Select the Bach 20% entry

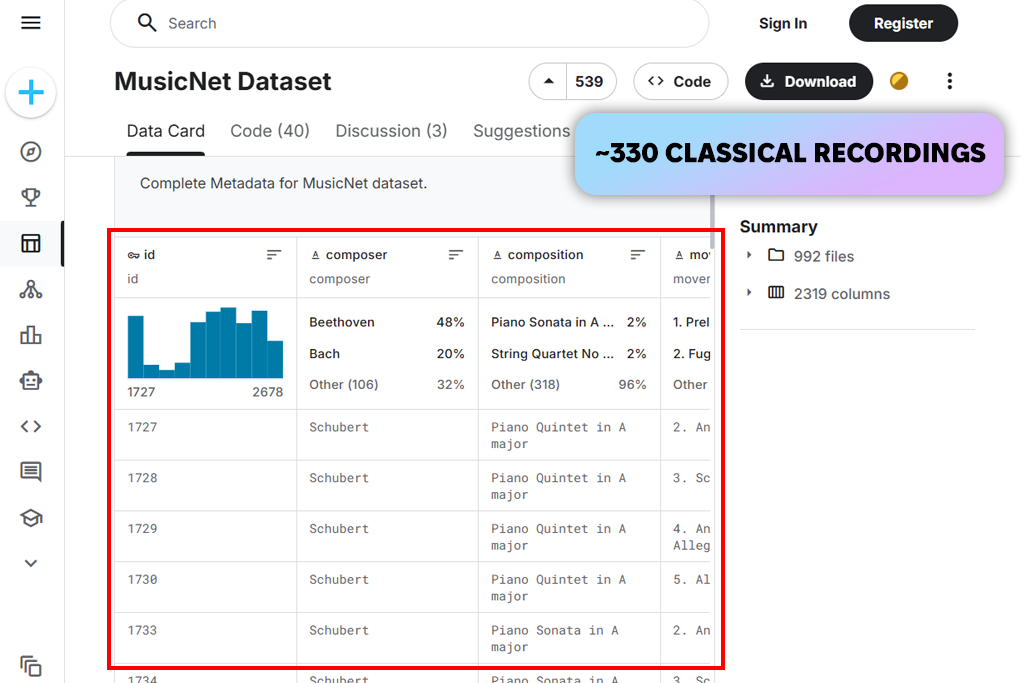[387, 354]
